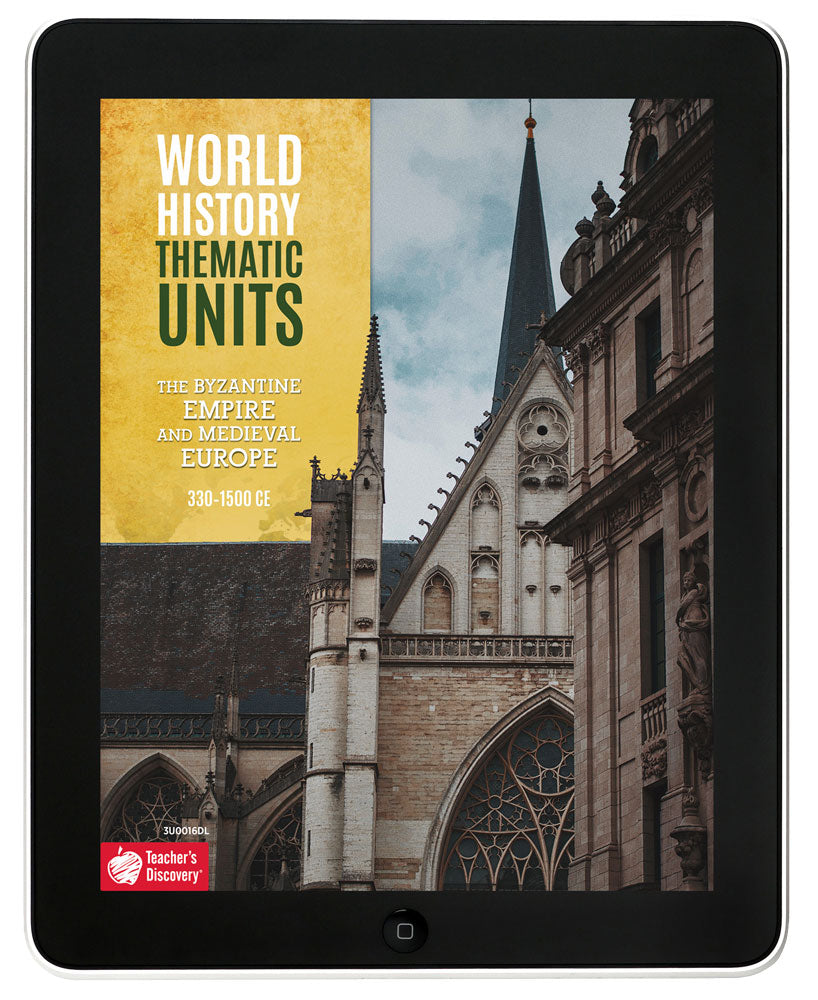Viewport: 818px width, 1000px height.
Task: Click the dark slate roof on the left
Action: click(x=200, y=620)
